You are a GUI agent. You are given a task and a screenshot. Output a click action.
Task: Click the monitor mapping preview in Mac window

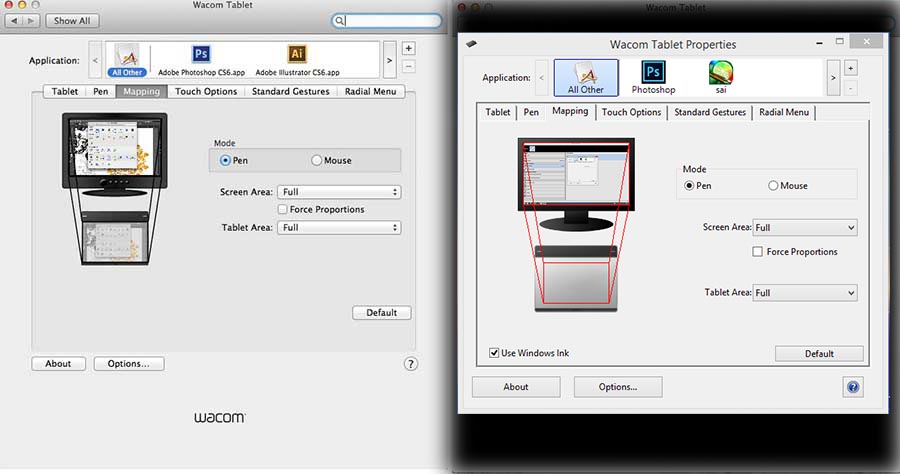[115, 154]
